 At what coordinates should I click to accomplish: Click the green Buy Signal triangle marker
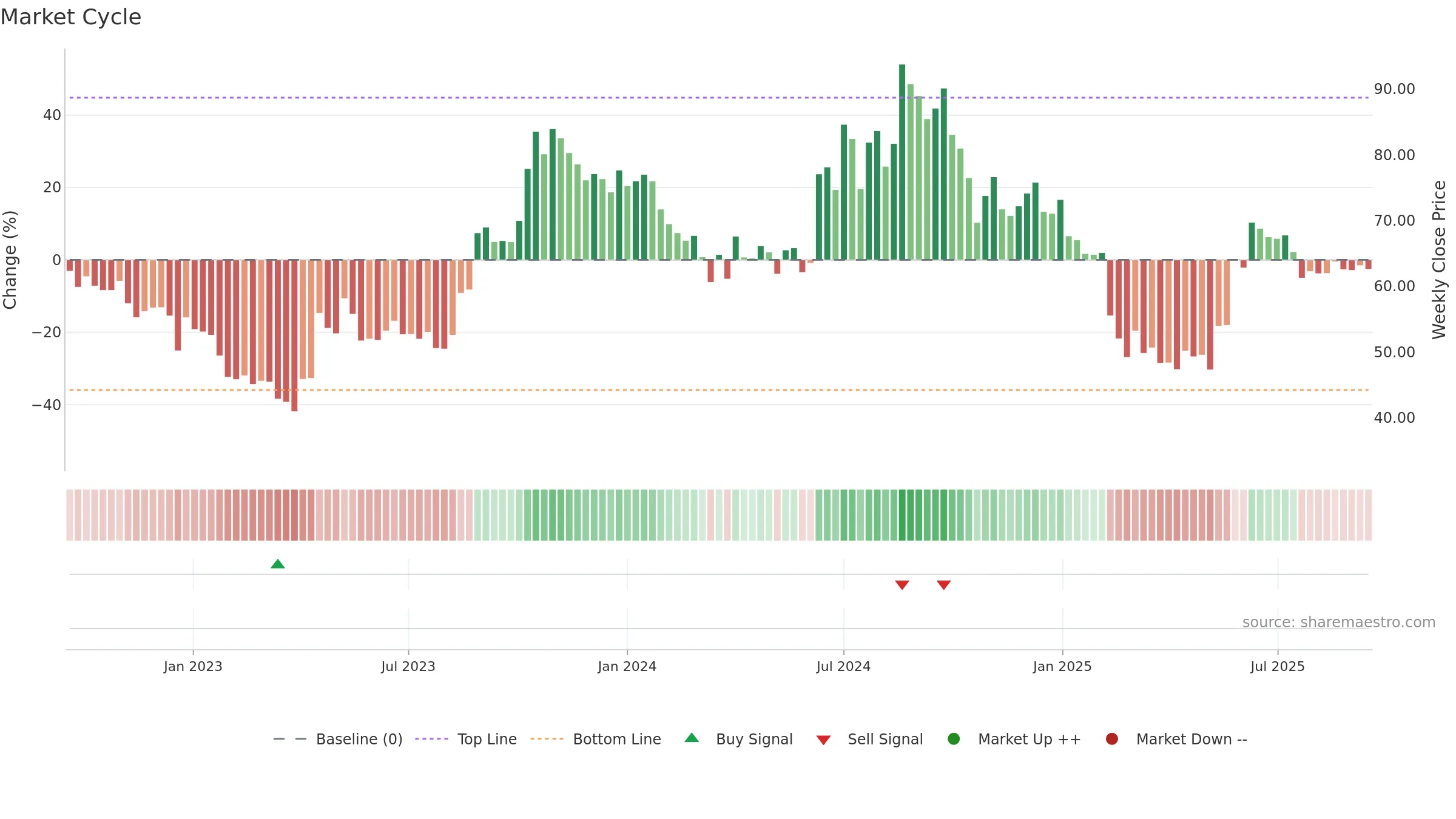point(278,564)
